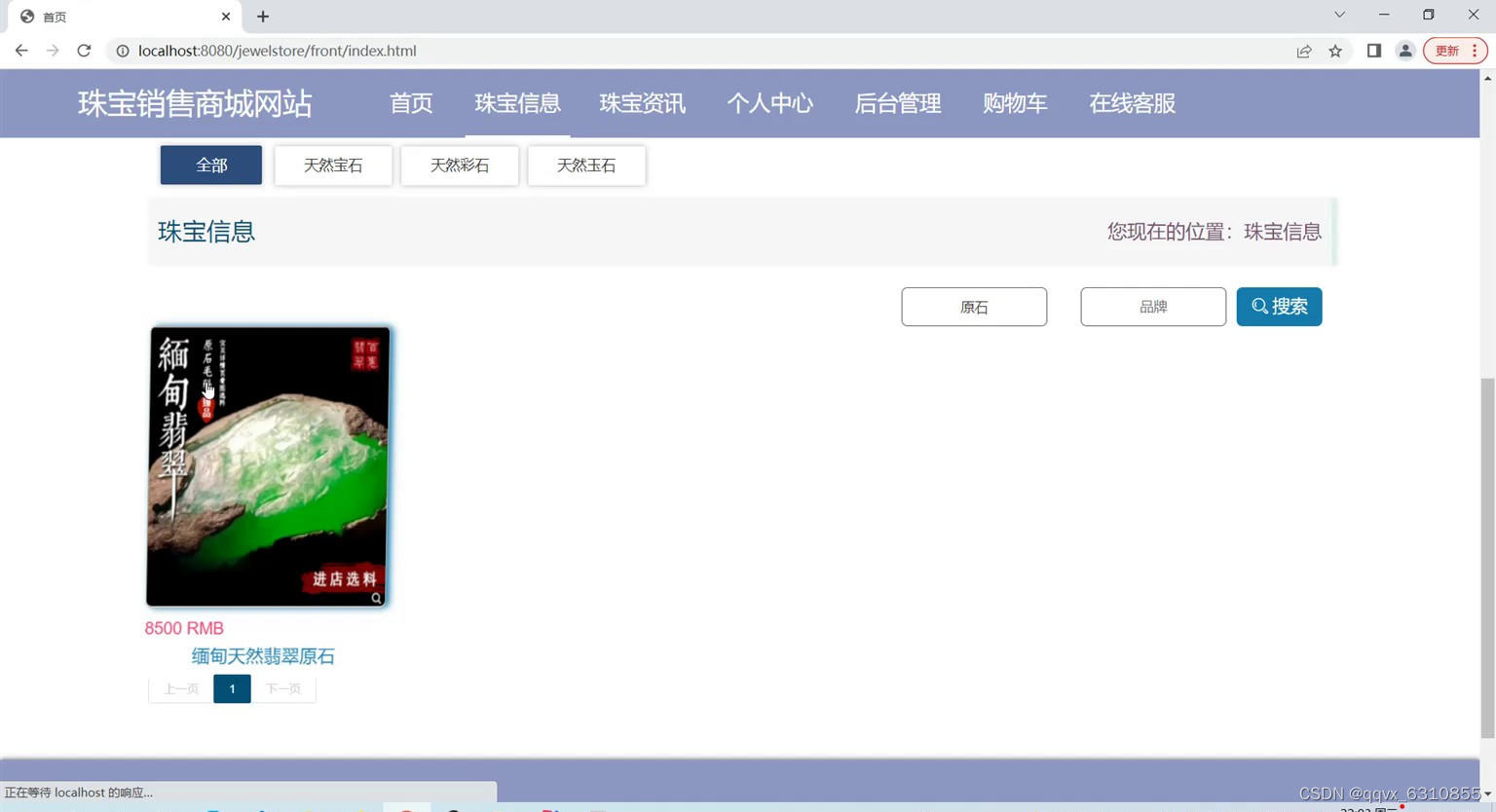Click the 品牌 brand search input field
The width and height of the screenshot is (1496, 812).
[x=1153, y=306]
